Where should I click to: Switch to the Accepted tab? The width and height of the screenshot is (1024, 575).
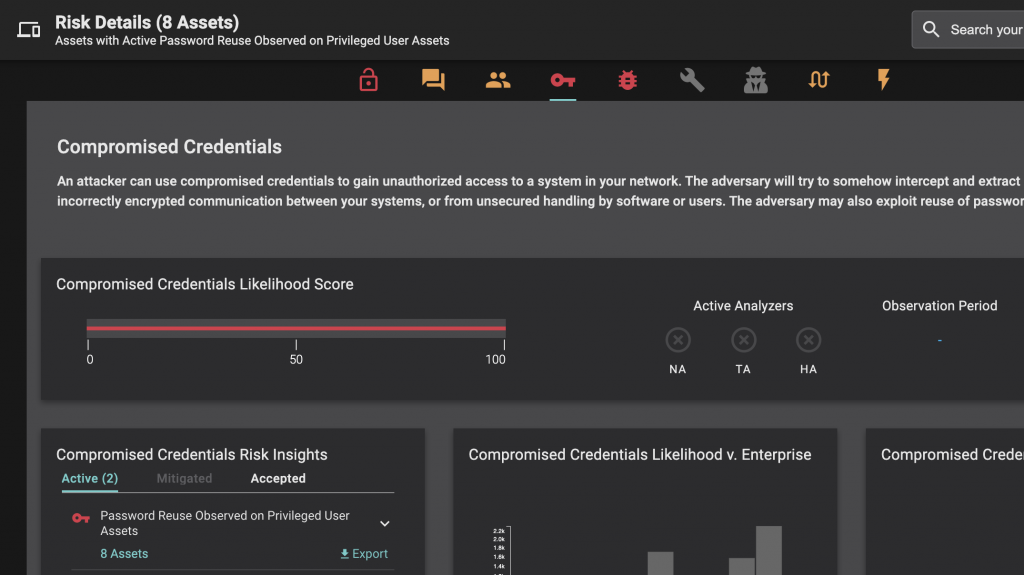click(x=278, y=478)
